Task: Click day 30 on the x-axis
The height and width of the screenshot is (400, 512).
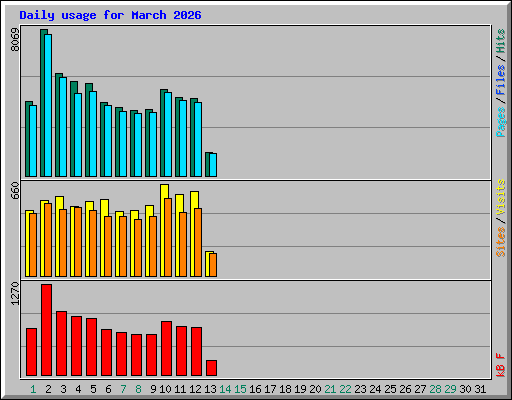Action: tap(465, 389)
